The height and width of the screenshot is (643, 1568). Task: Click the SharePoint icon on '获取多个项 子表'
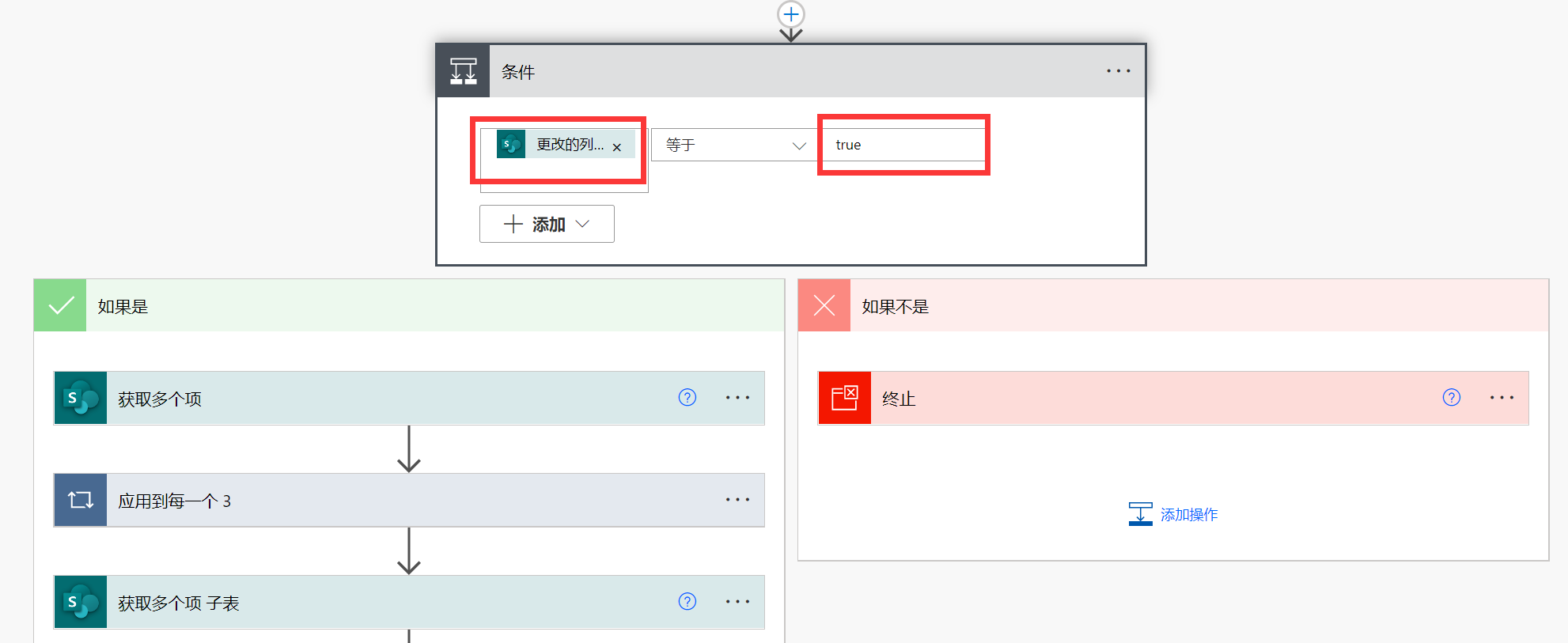point(81,602)
